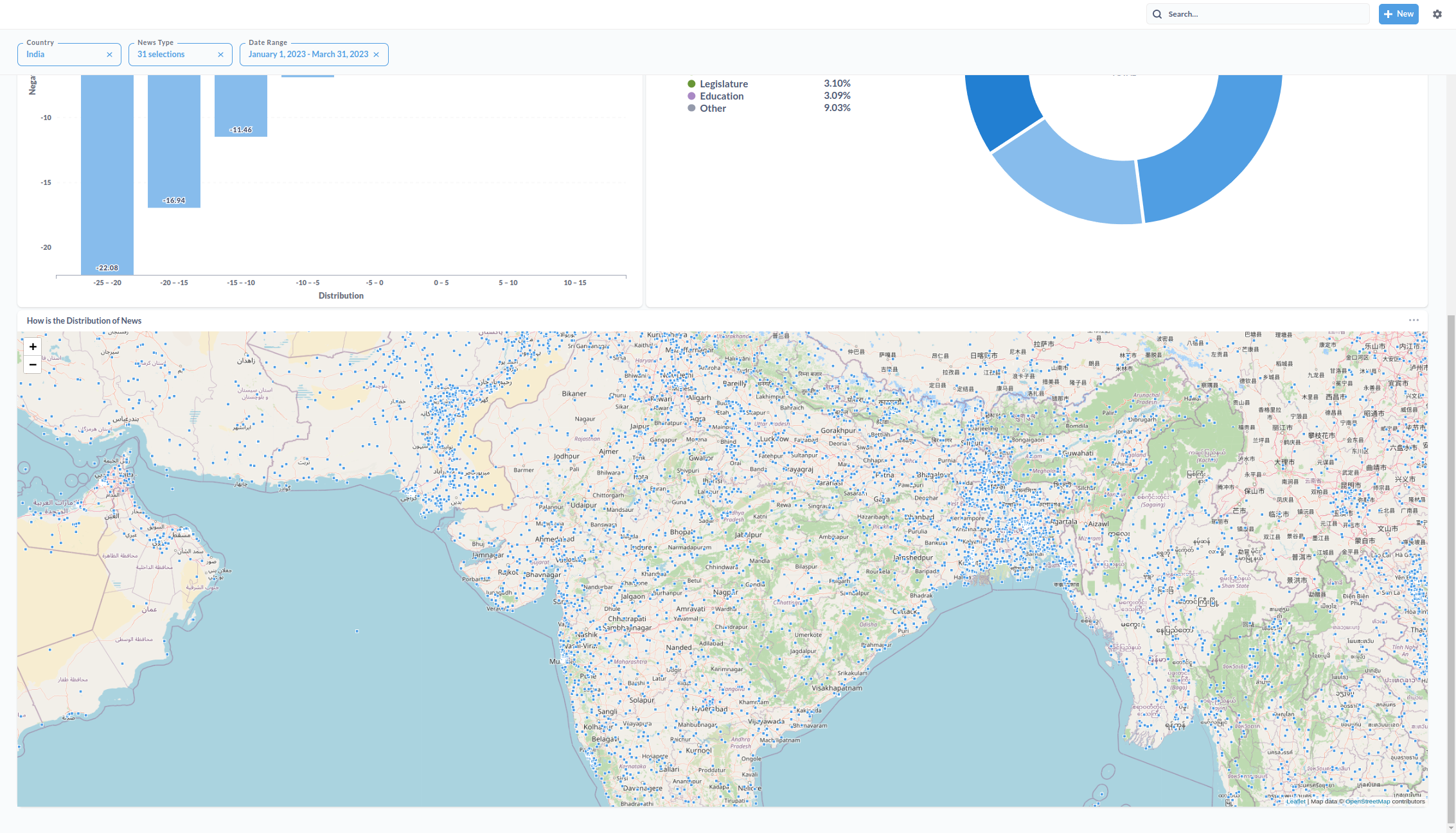1456x833 pixels.
Task: Click the zoom out icon on the map
Action: pyautogui.click(x=33, y=365)
